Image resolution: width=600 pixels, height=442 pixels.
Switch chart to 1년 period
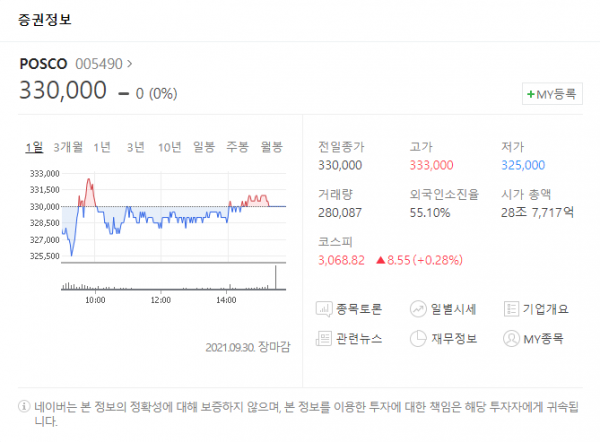(102, 147)
